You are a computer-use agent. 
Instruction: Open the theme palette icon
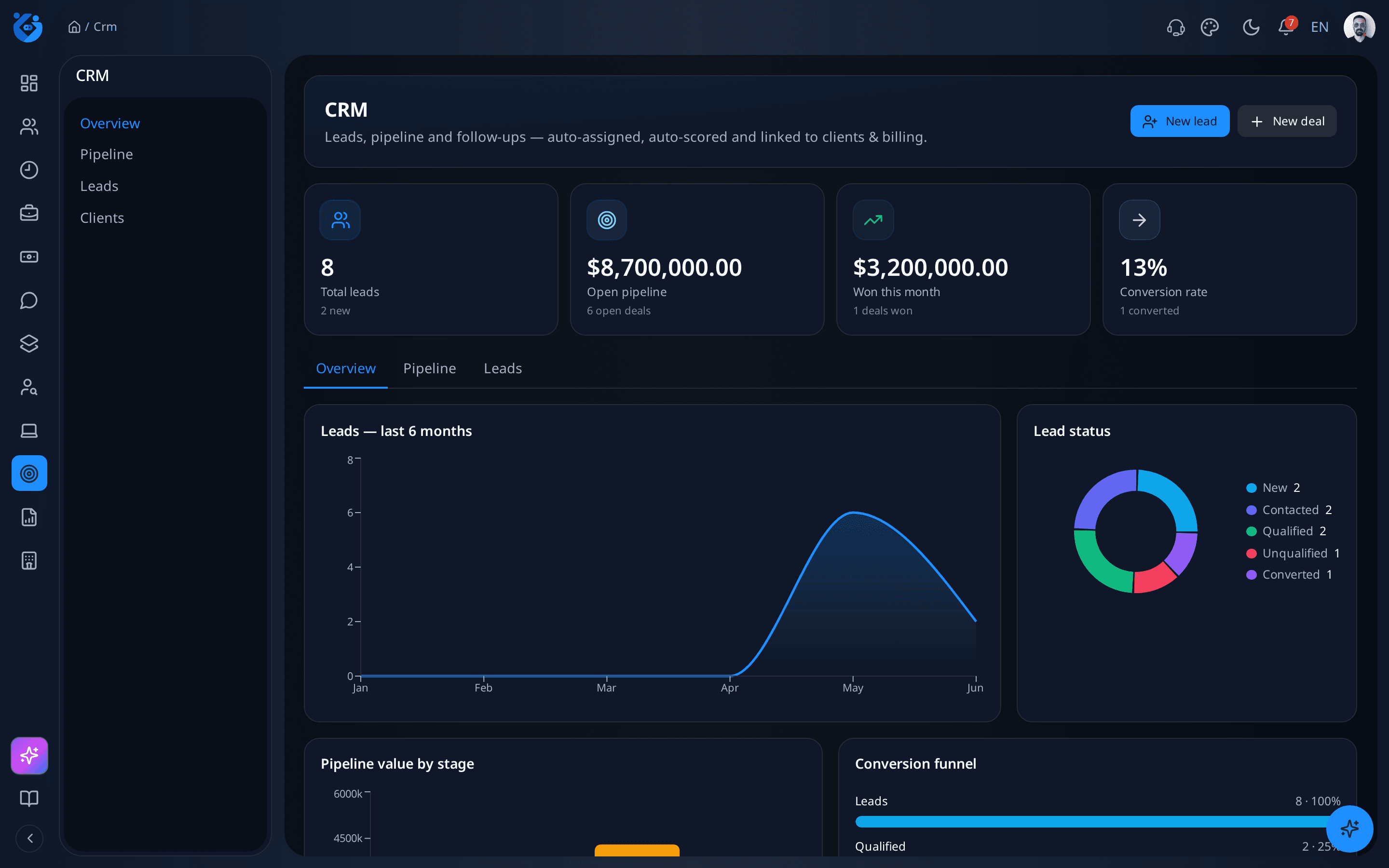[x=1210, y=27]
